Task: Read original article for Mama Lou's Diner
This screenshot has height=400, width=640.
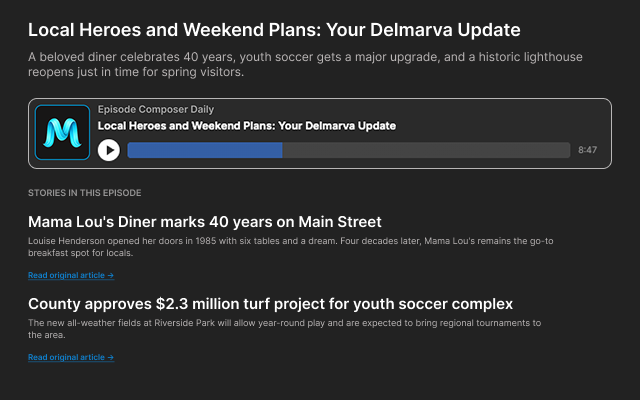Action: tap(66, 275)
